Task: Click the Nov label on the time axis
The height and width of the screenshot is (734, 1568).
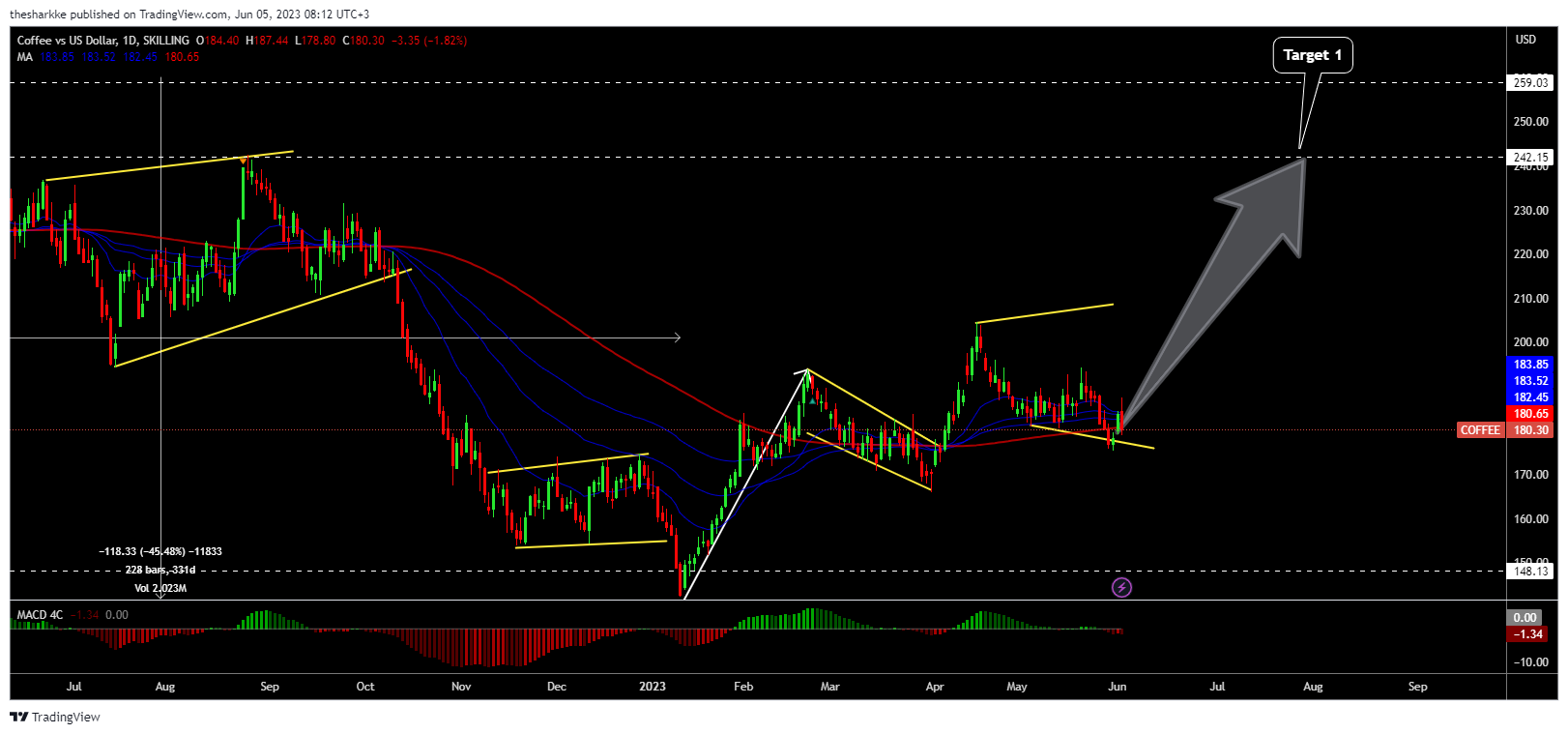Action: pos(461,687)
